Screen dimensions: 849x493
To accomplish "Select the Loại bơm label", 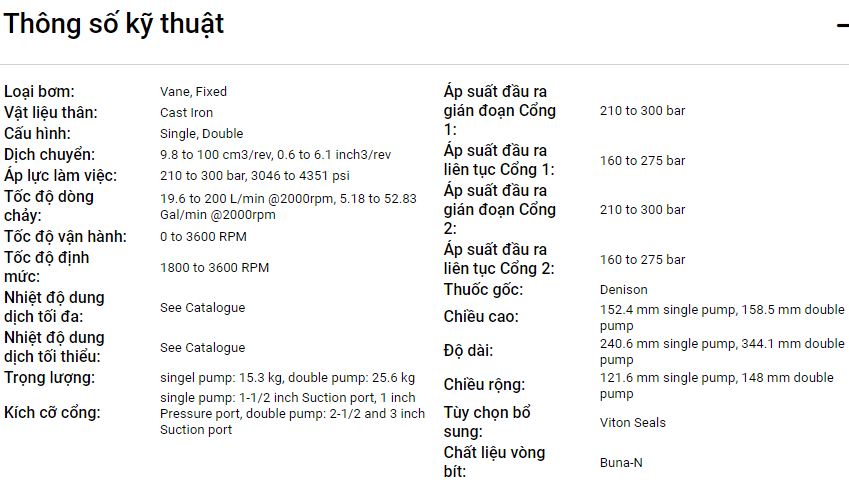I will pos(39,91).
